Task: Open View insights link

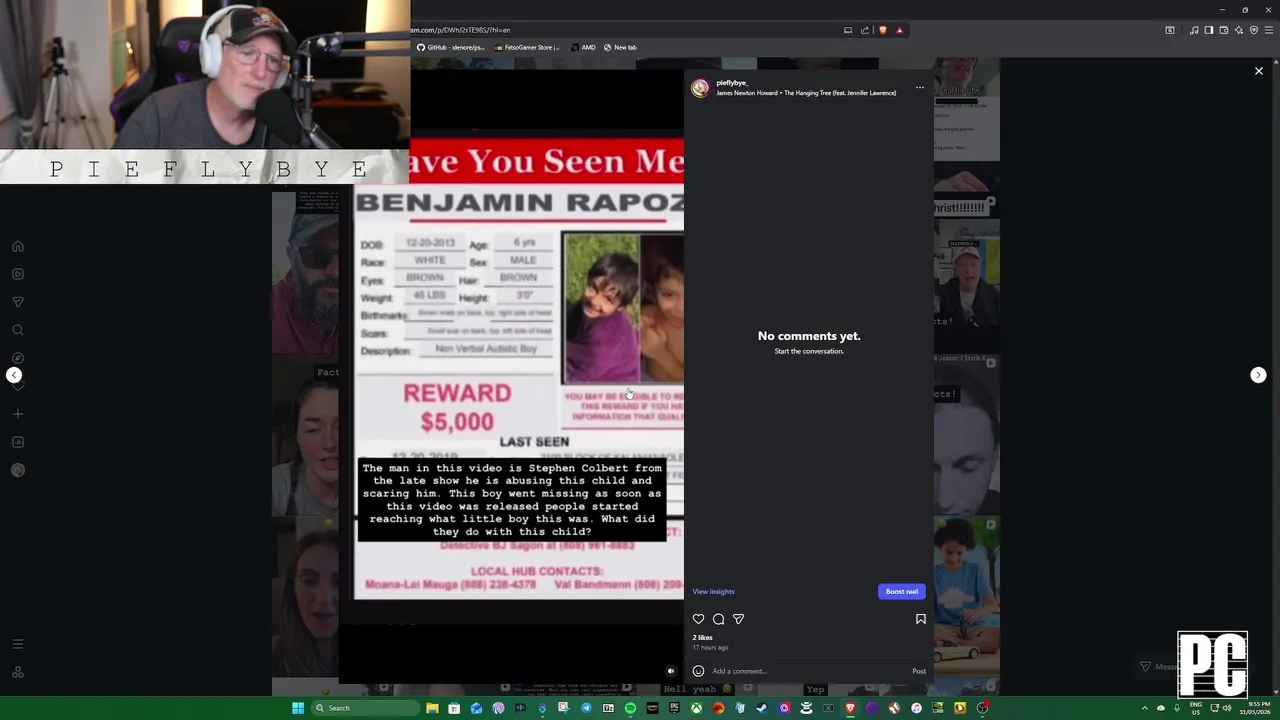Action: point(713,591)
